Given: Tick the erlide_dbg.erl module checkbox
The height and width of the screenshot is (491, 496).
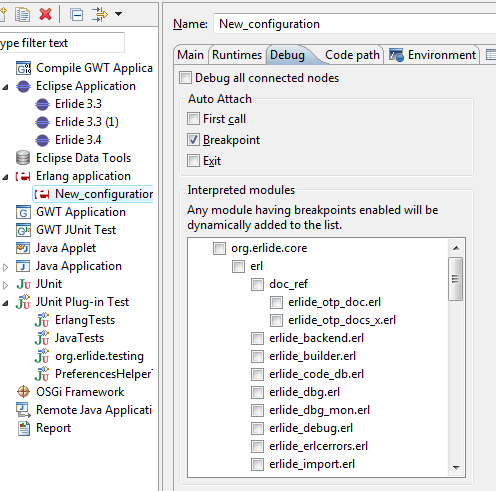Looking at the screenshot, I should 257,392.
